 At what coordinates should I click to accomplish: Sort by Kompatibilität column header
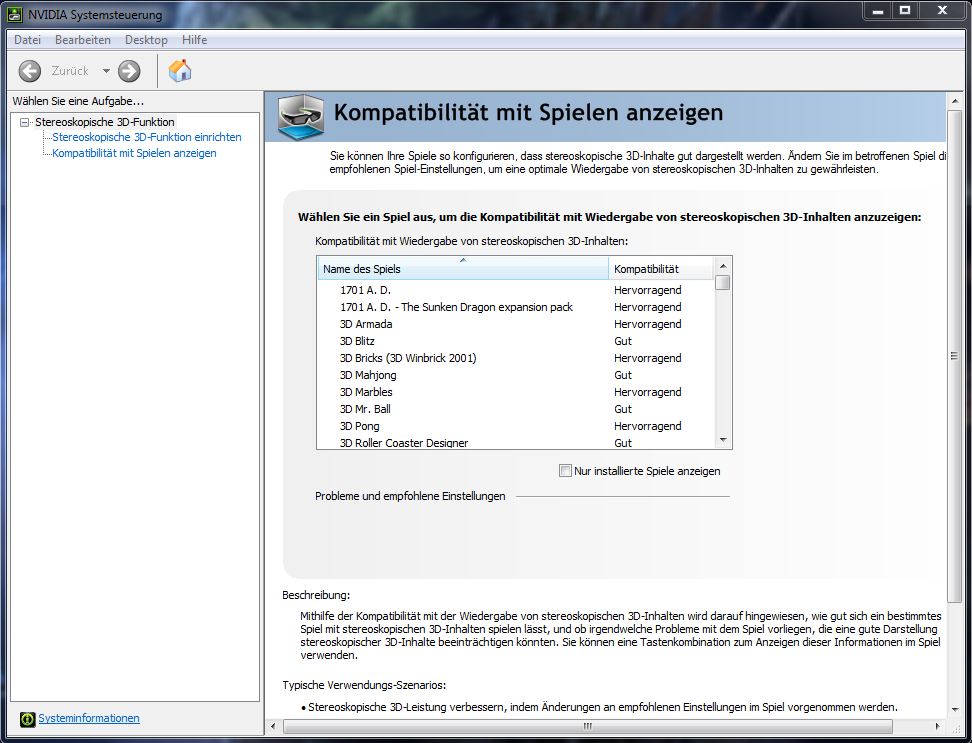coord(661,269)
